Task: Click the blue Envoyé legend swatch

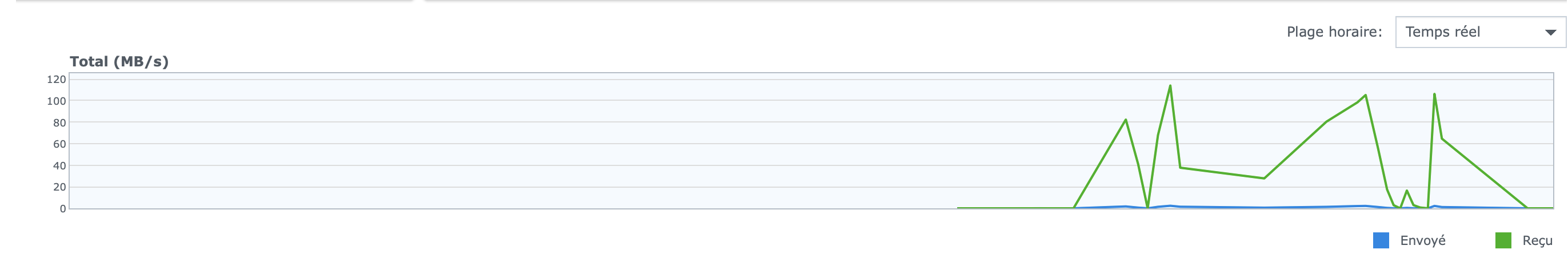Action: [1381, 240]
